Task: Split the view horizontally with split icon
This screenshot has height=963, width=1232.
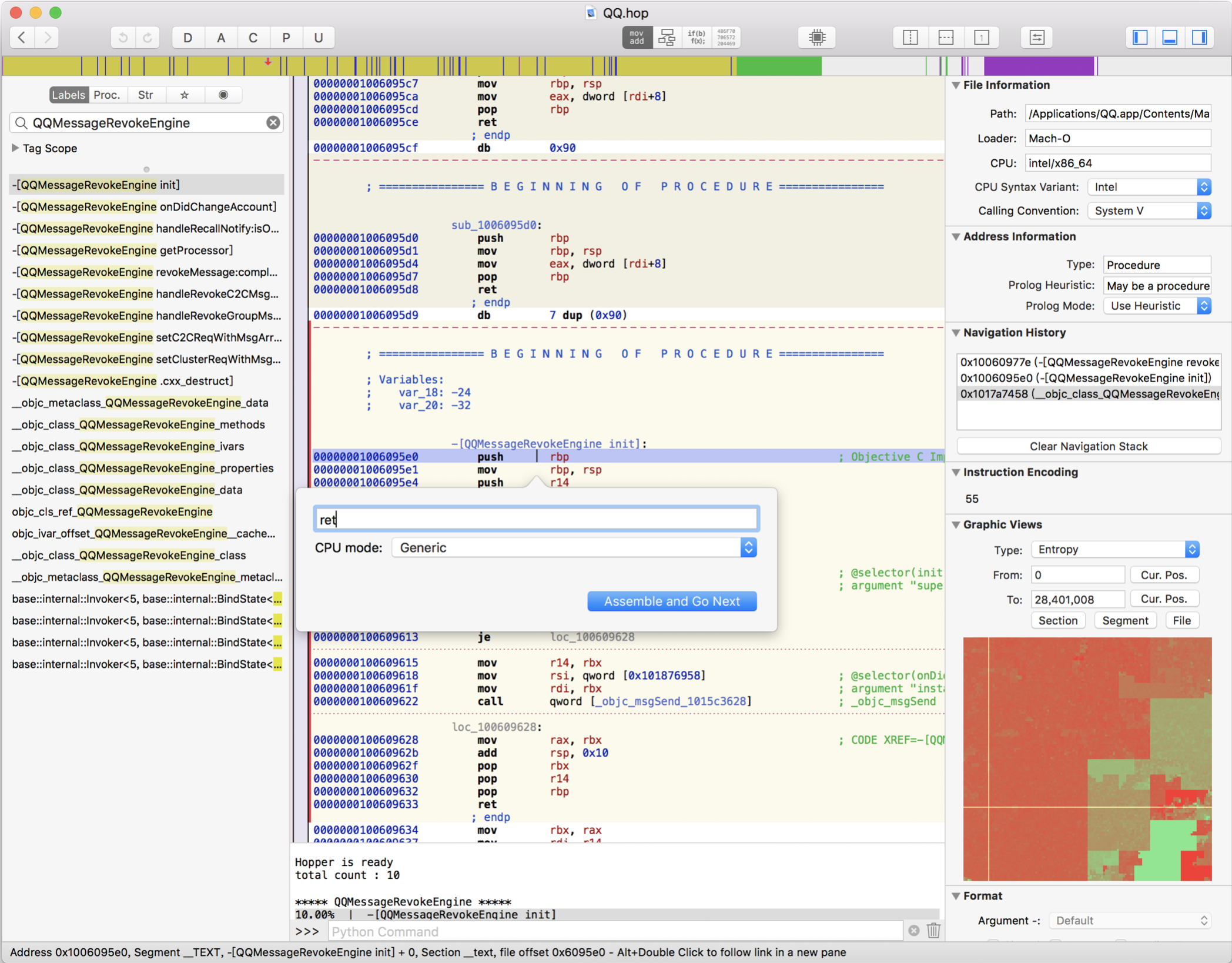Action: tap(946, 38)
